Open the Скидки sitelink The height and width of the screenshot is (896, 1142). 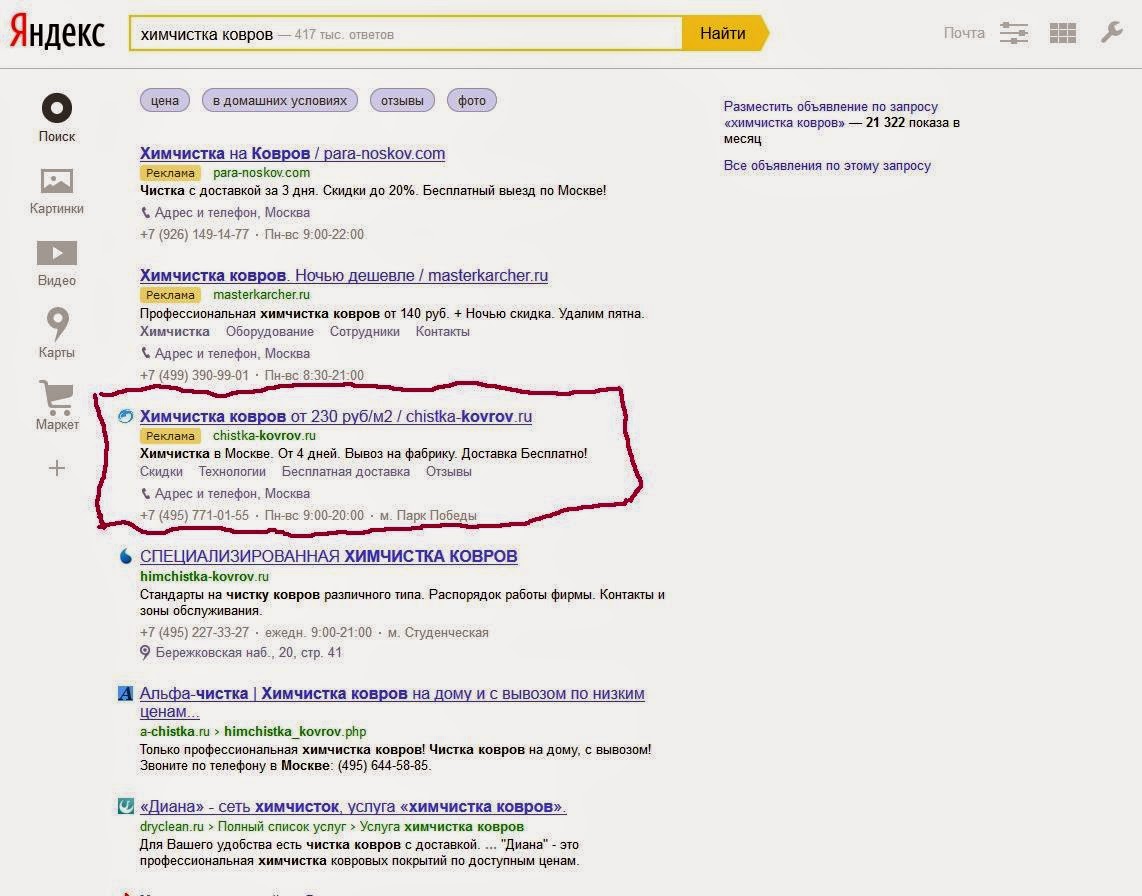tap(161, 471)
